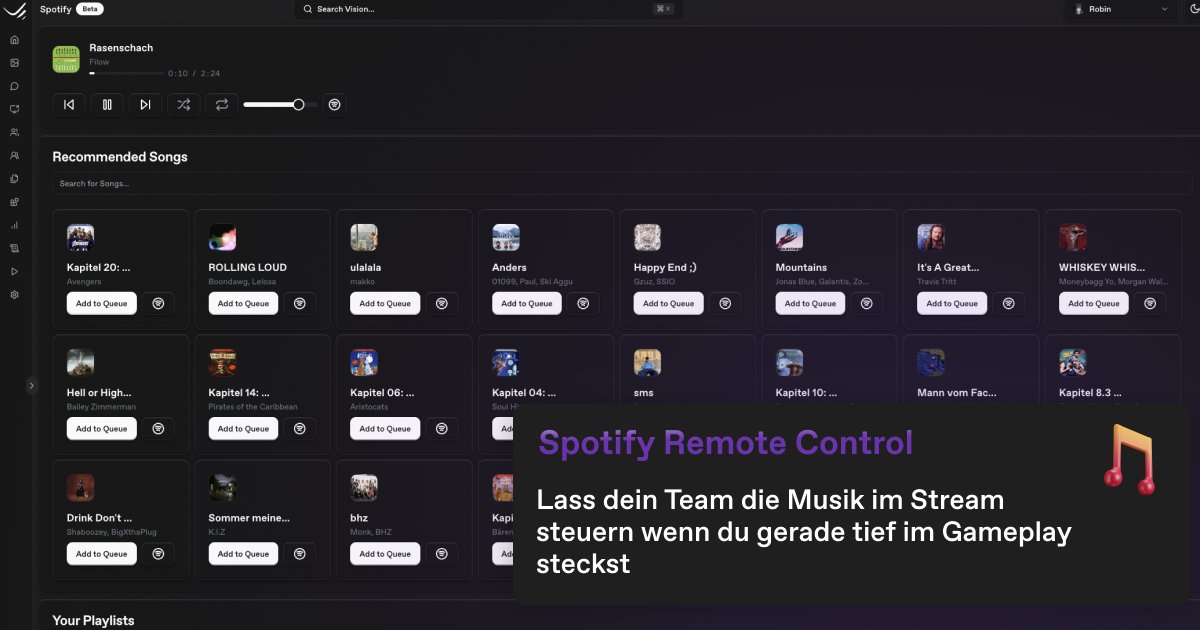1200x630 pixels.
Task: Open Home from the left sidebar
Action: [14, 40]
